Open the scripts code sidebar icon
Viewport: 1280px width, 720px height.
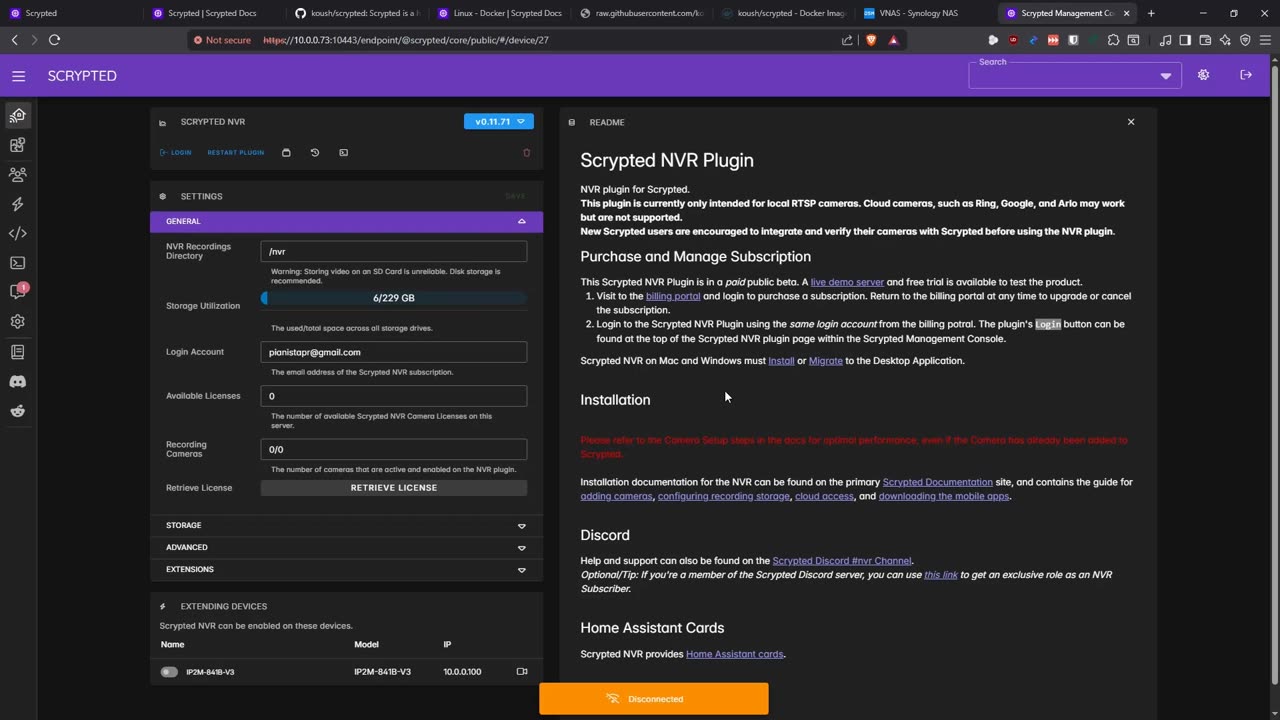coord(18,233)
